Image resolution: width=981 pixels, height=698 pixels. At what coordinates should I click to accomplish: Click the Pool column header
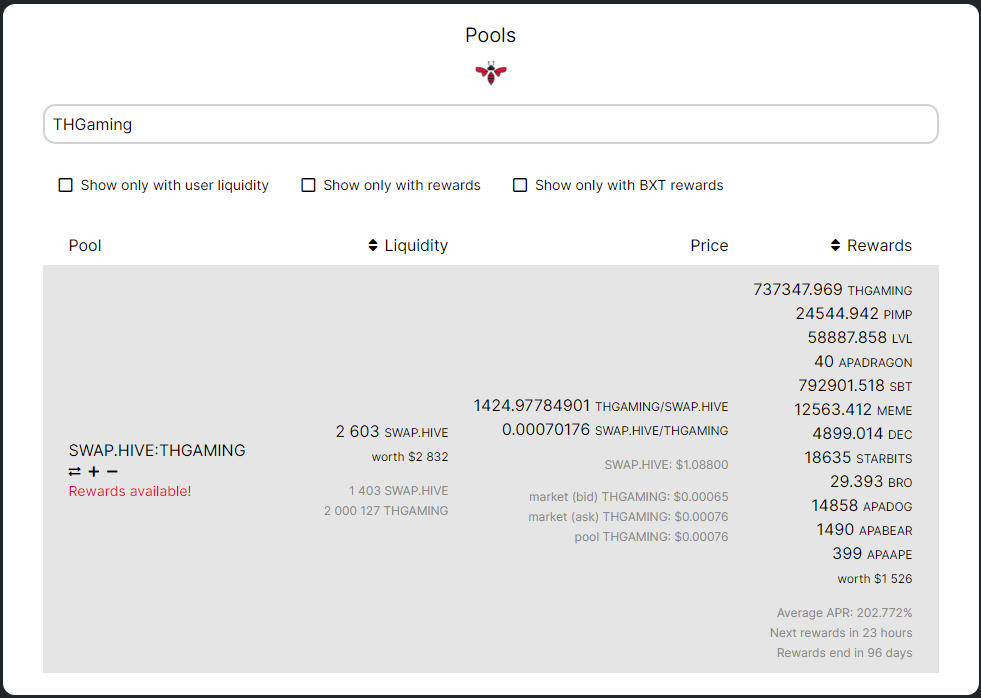point(85,245)
